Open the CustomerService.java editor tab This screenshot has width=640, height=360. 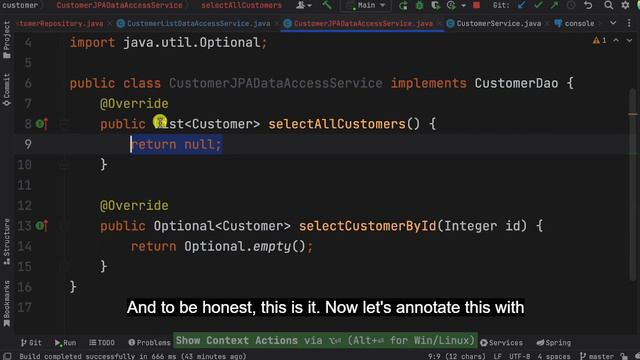[494, 24]
